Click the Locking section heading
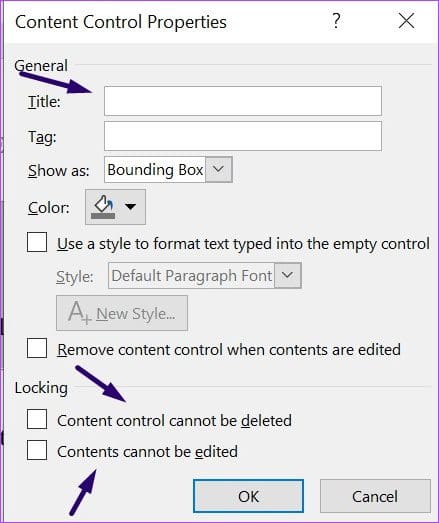The width and height of the screenshot is (439, 523). pos(41,388)
